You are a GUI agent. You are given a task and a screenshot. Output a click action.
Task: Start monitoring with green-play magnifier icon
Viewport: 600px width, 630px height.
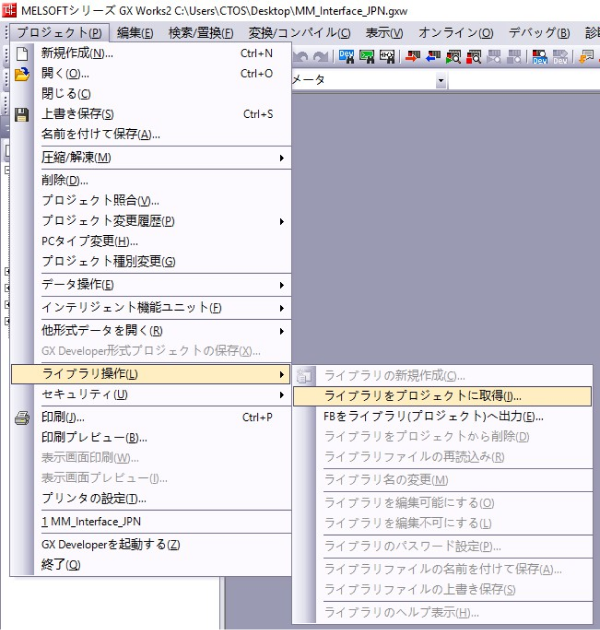(x=453, y=57)
